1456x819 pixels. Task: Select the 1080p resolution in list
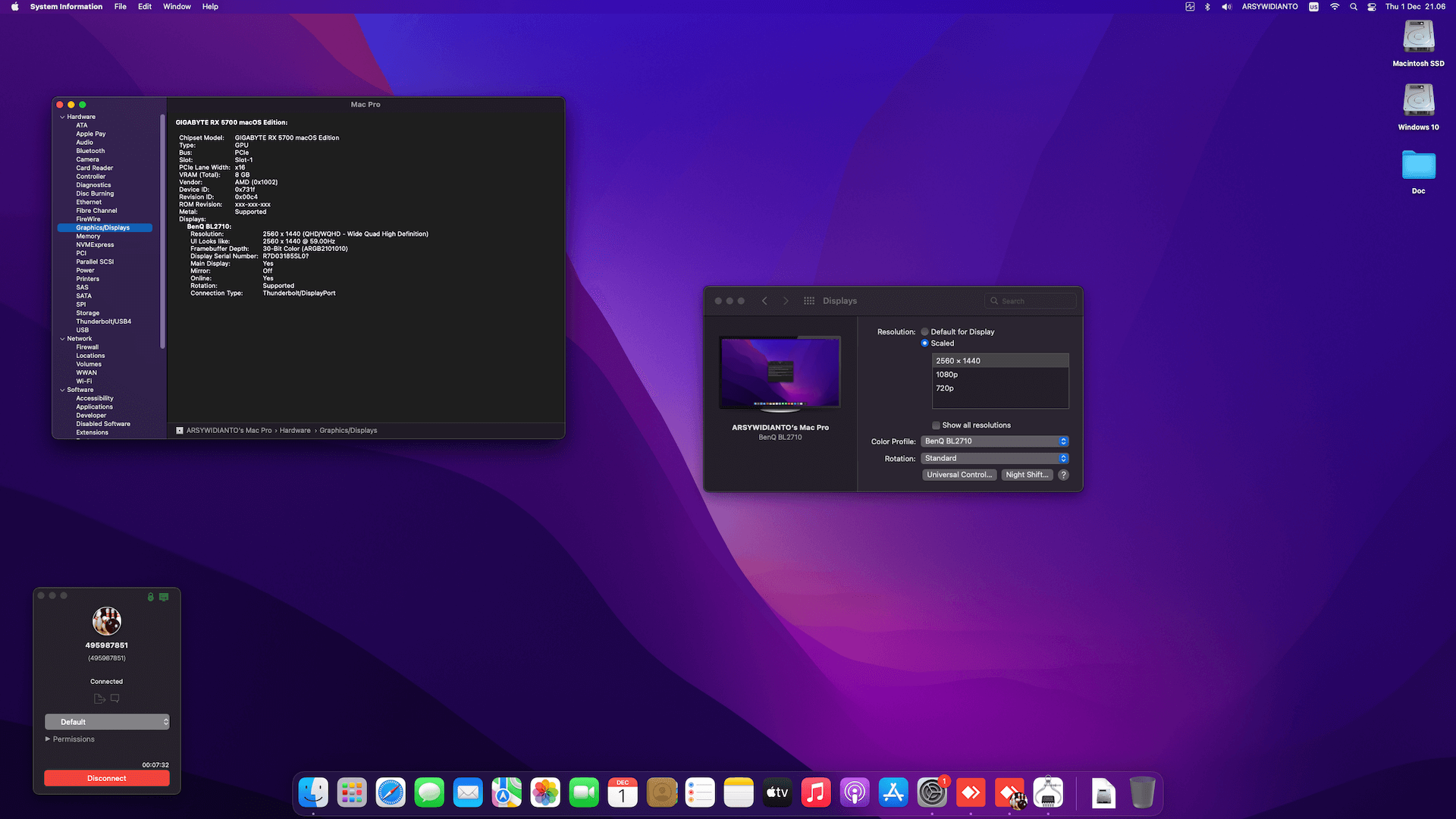click(1000, 375)
